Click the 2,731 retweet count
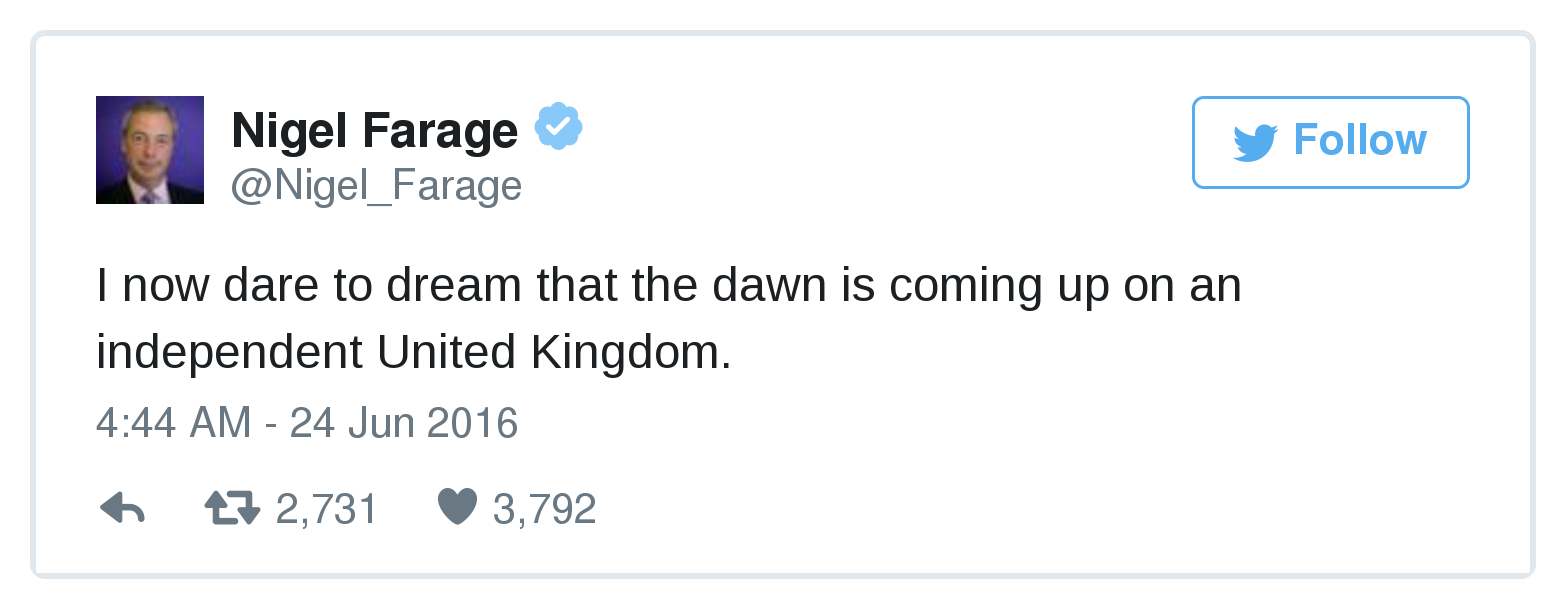This screenshot has width=1566, height=609. click(327, 509)
